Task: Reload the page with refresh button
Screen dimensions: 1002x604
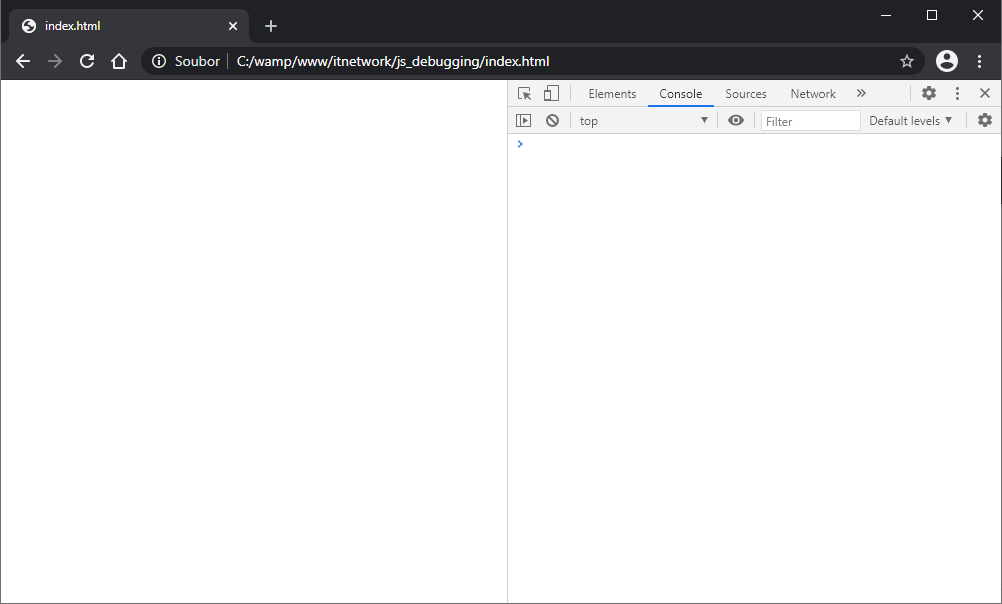Action: 87,61
